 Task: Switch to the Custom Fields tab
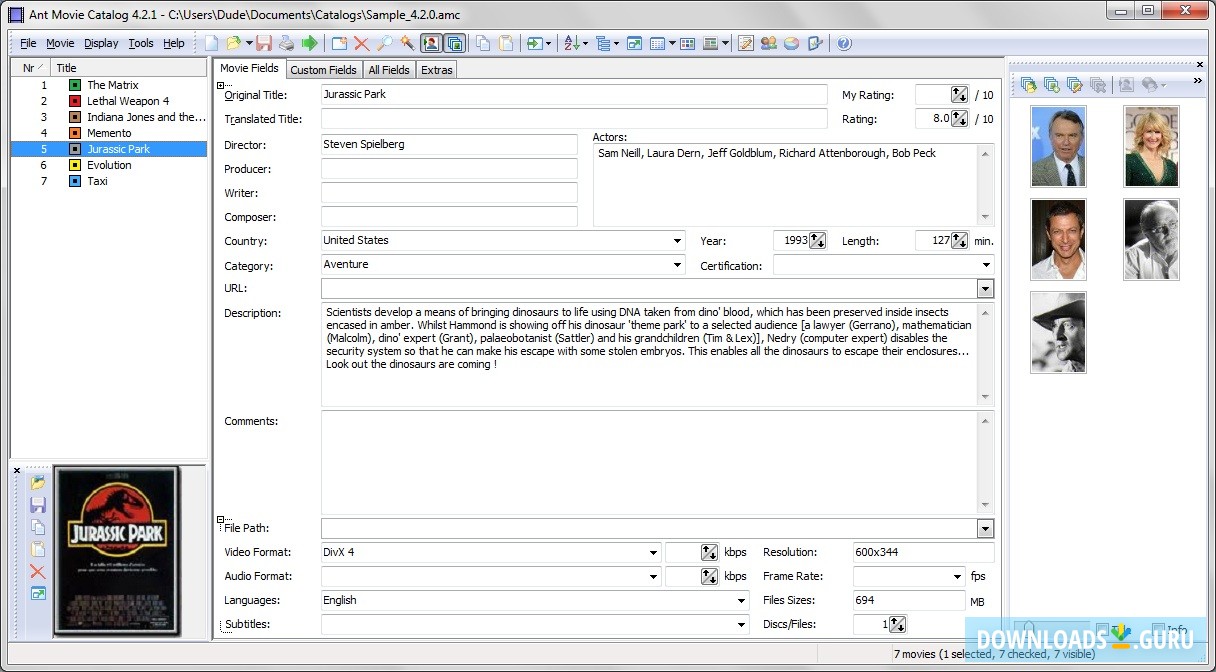(x=323, y=70)
